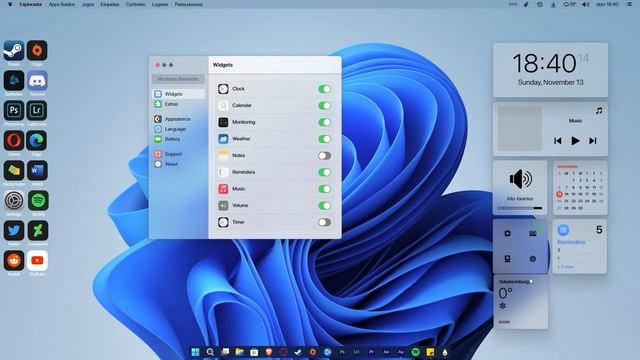The width and height of the screenshot is (640, 360).
Task: Disable the Music widget toggle
Action: point(324,189)
